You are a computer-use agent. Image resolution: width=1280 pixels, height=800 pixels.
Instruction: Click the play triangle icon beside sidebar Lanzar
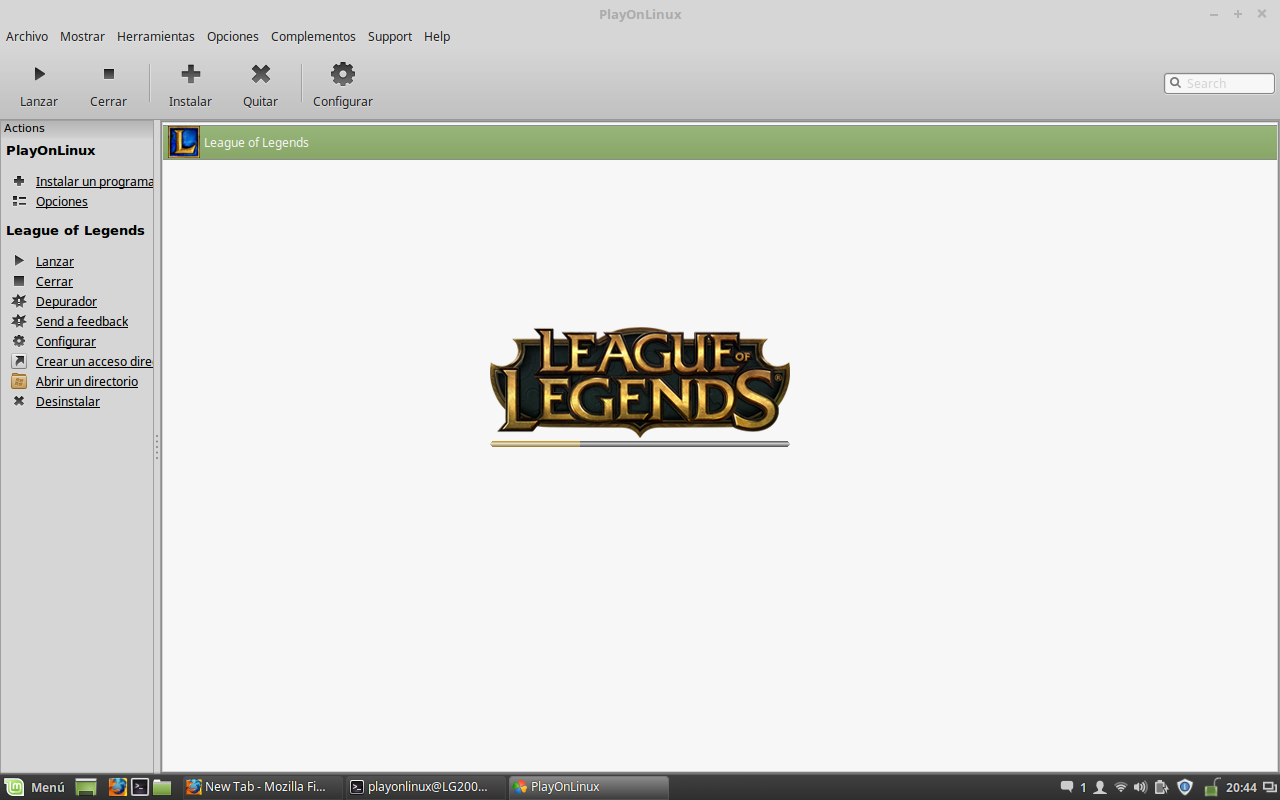19,261
